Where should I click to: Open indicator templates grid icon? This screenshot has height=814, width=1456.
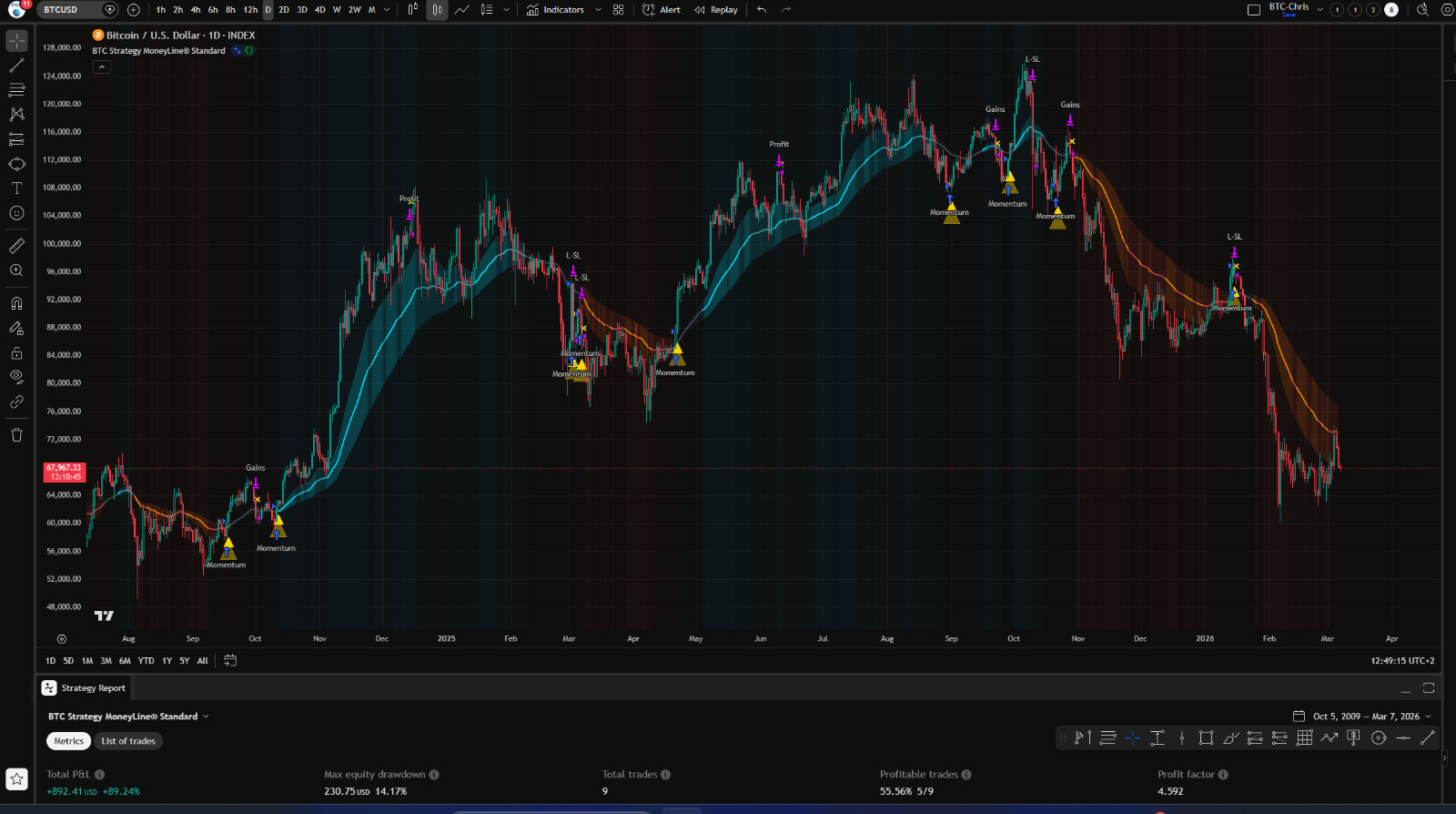(x=619, y=10)
